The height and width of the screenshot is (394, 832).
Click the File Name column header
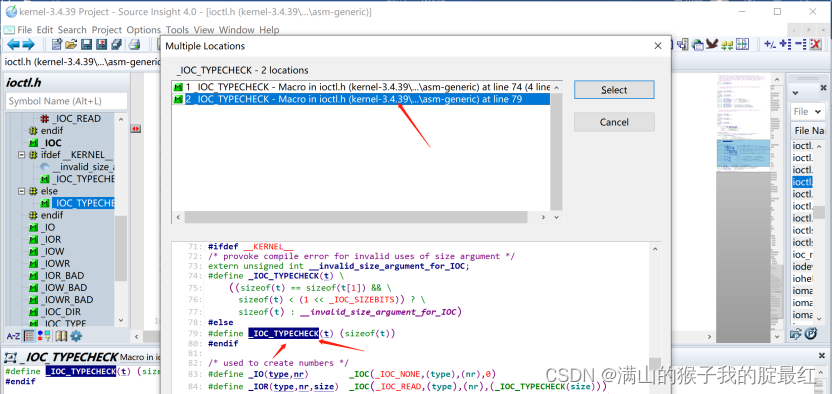[809, 130]
